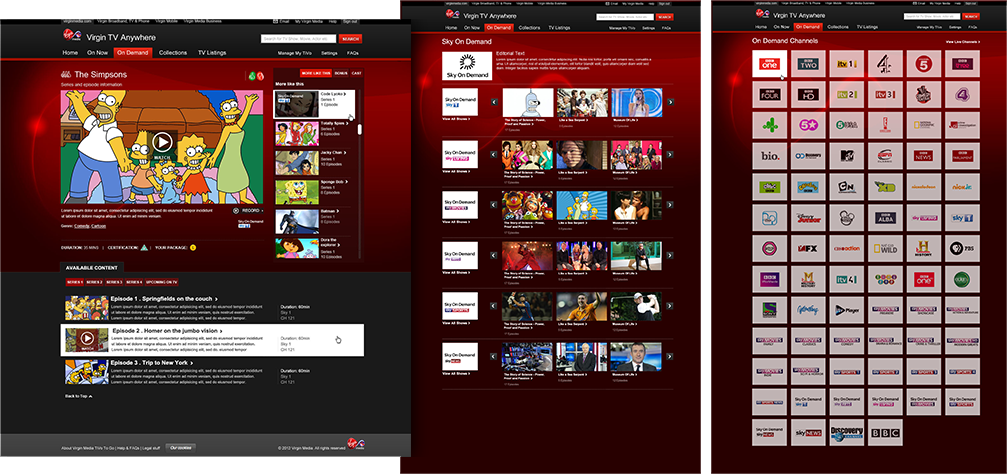Open Collections in the left navigation bar
The height and width of the screenshot is (474, 1007).
(172, 52)
